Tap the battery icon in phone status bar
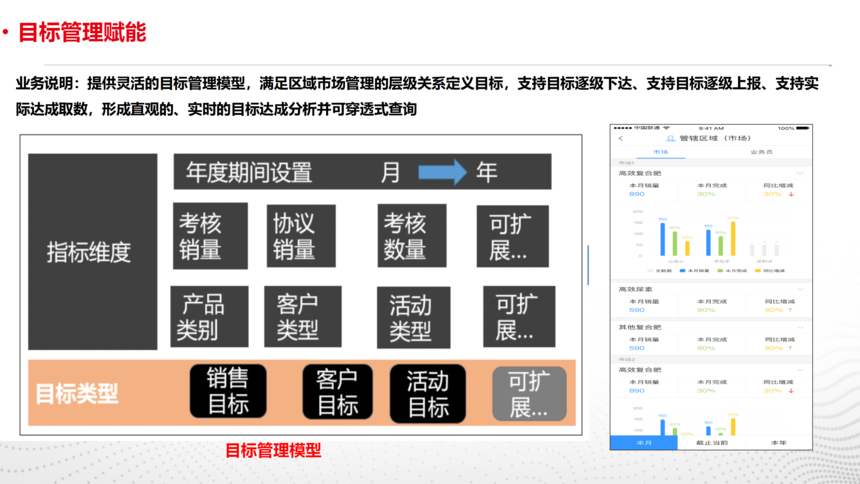The width and height of the screenshot is (860, 484). click(806, 128)
